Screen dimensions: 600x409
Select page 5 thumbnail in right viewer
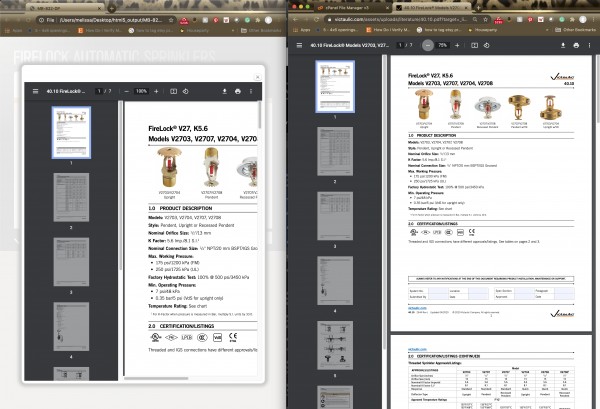point(335,345)
